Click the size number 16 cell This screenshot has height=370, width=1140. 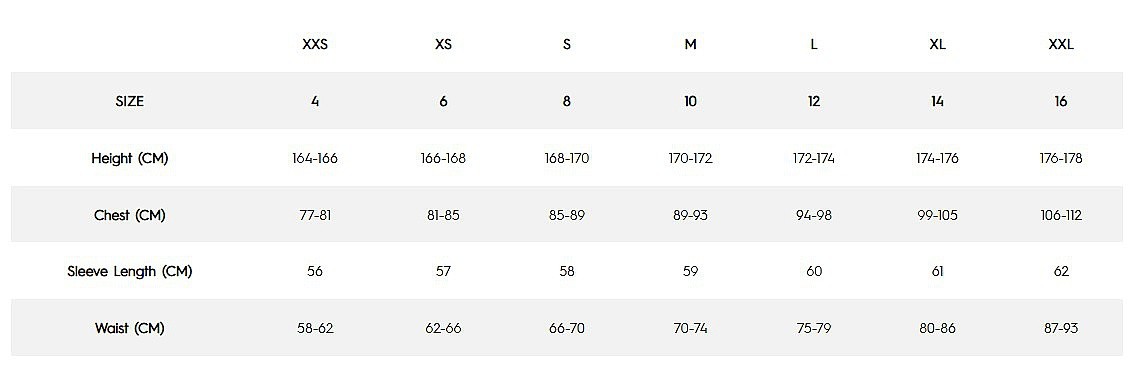[1061, 101]
